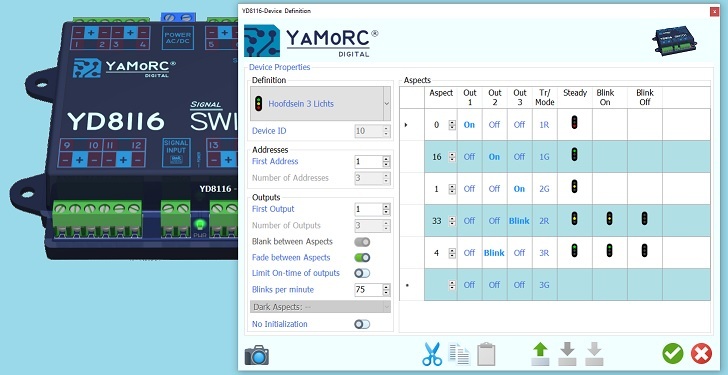Click the green upload arrow icon

(540, 355)
